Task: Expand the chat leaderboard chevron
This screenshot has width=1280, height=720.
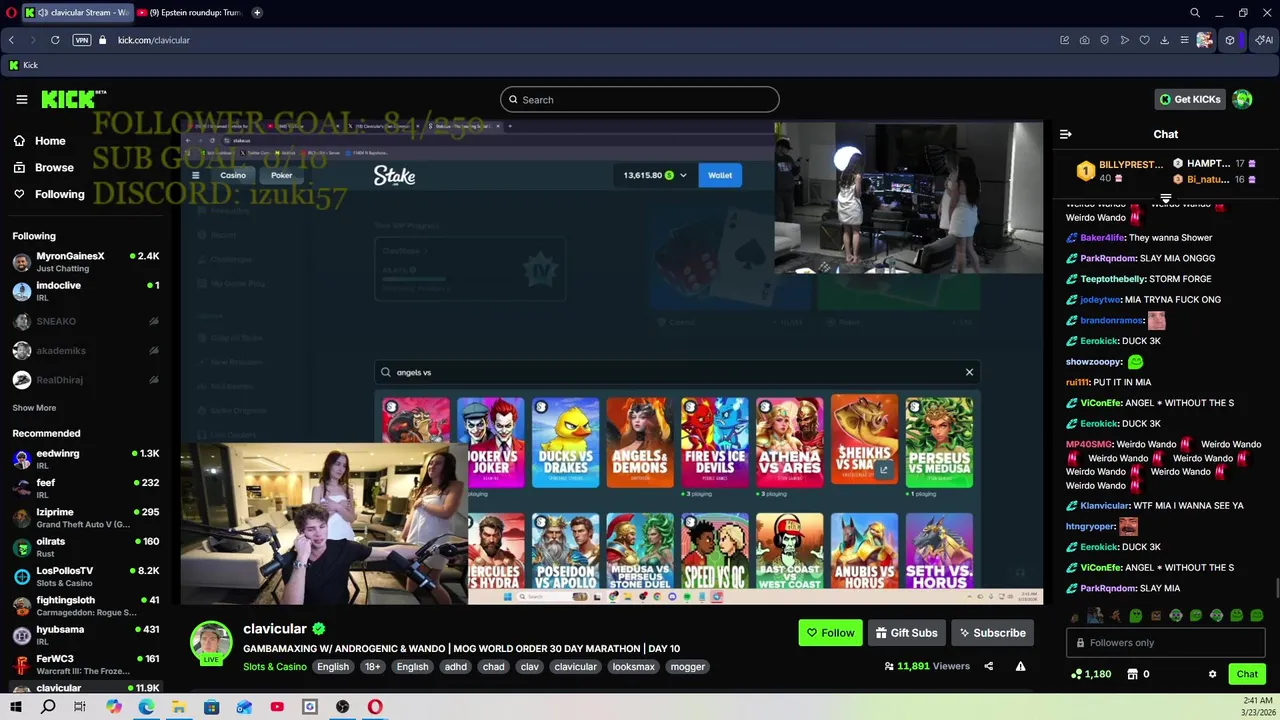Action: pyautogui.click(x=1166, y=198)
